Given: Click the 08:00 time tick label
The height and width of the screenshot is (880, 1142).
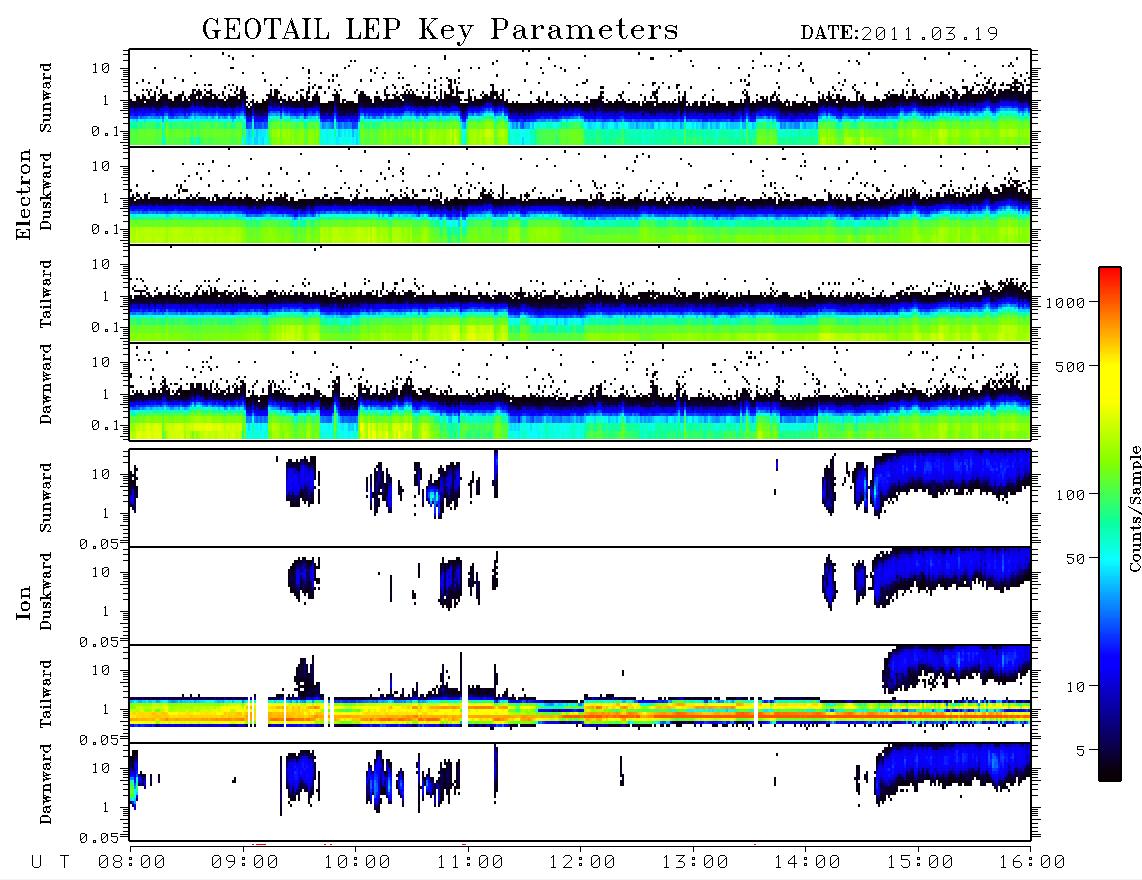Looking at the screenshot, I should (x=132, y=863).
